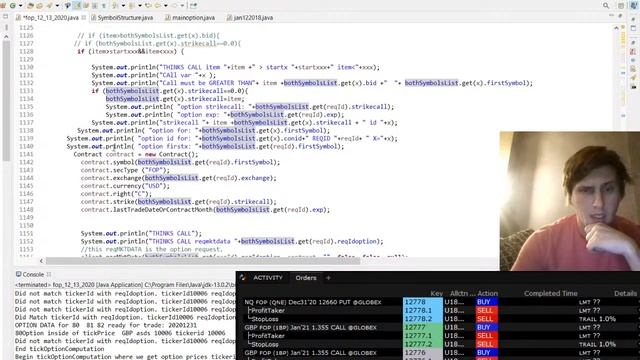Click line 1141 Contract contract = new Contract()
Viewport: 640px width, 360px height.
click(136, 154)
